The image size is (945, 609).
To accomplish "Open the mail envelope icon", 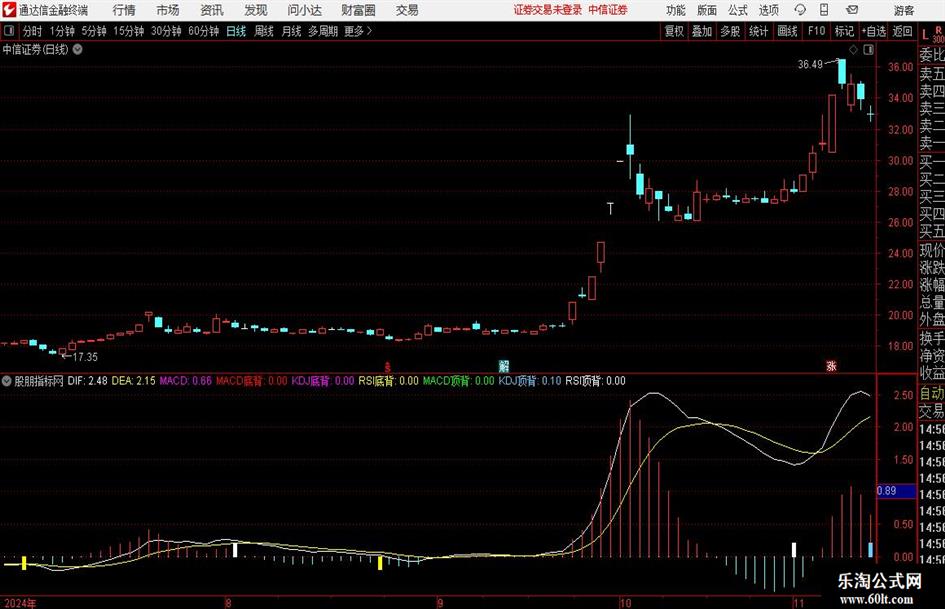I will [x=852, y=10].
